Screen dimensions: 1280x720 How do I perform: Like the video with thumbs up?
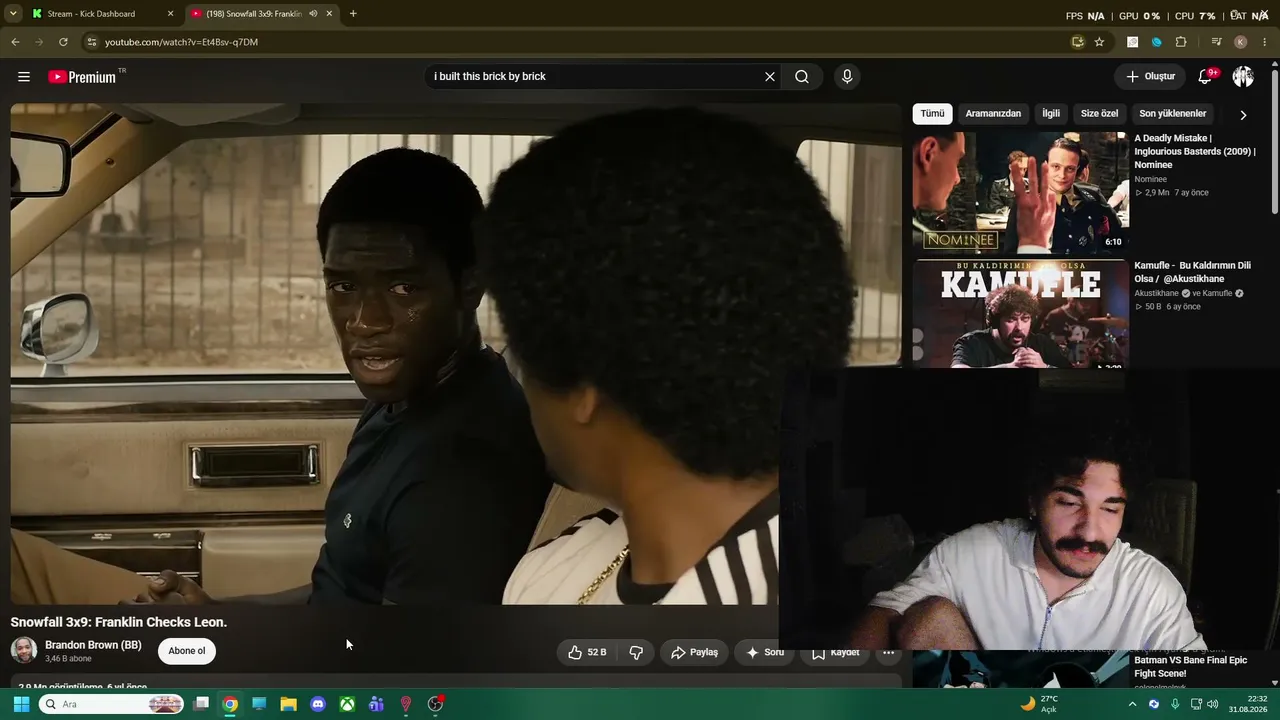coord(588,652)
